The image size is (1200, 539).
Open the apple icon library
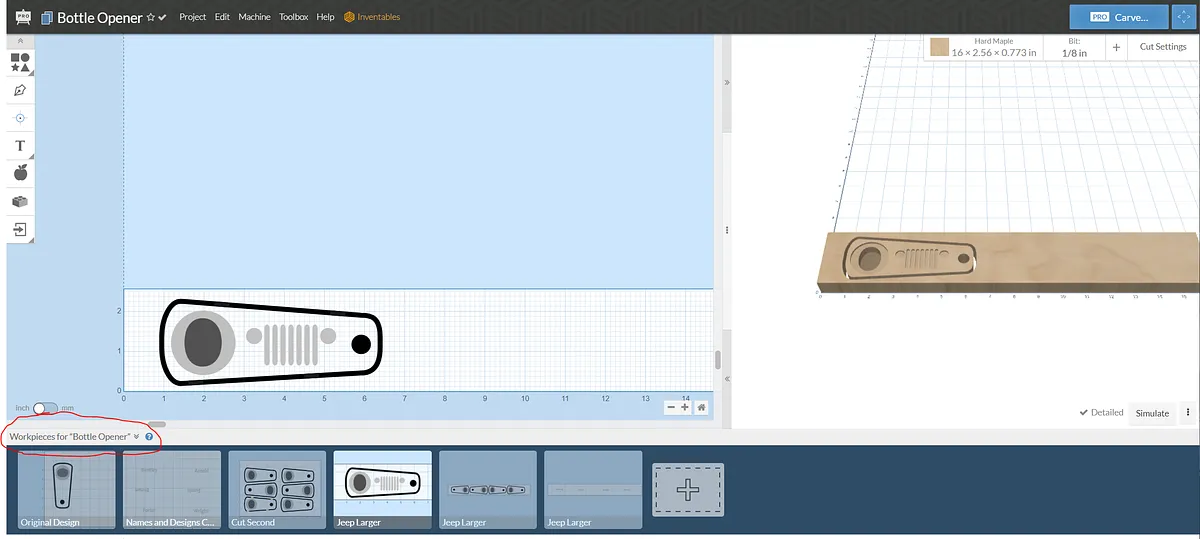click(20, 173)
